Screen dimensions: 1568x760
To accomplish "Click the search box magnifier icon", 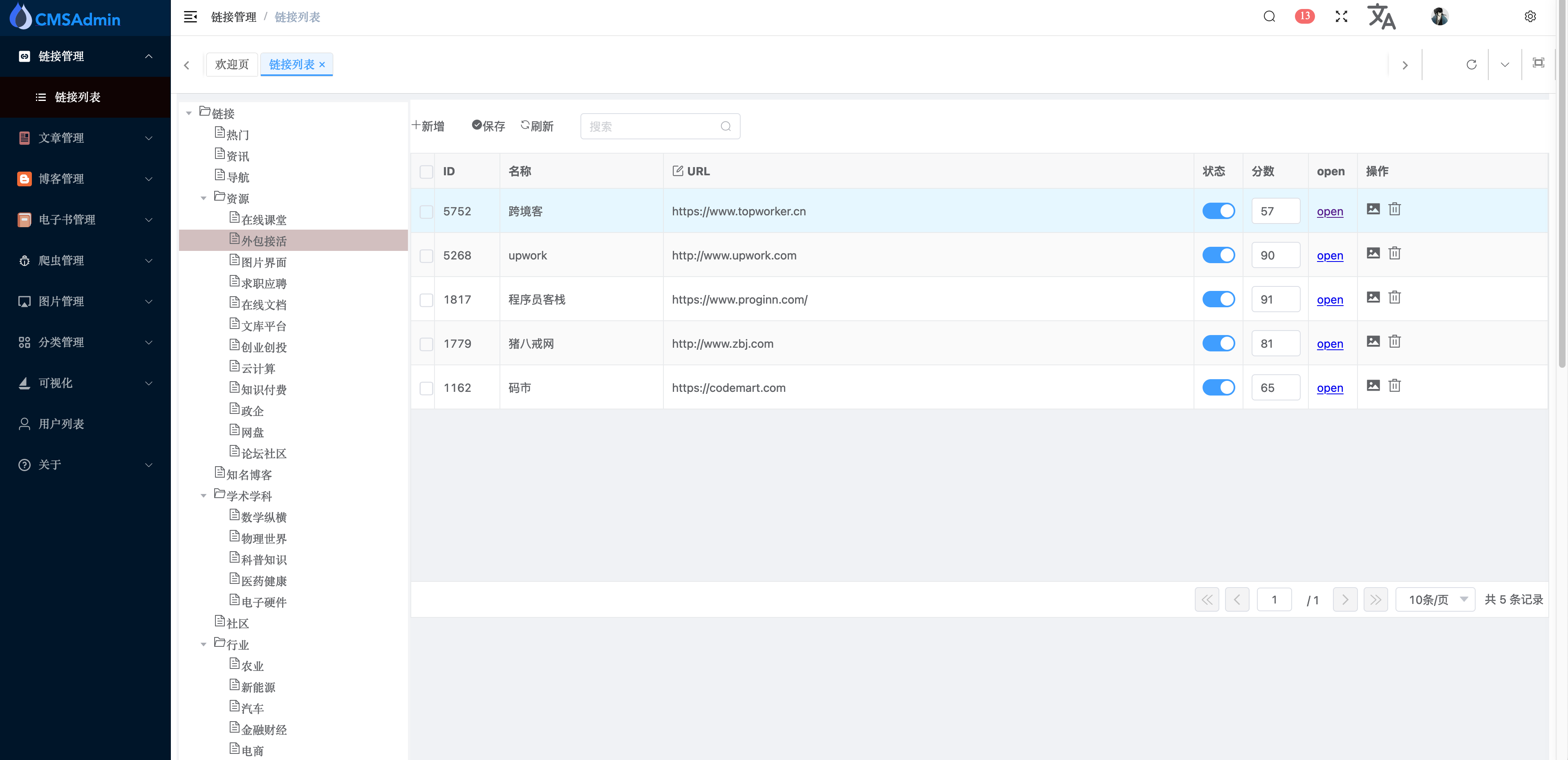I will coord(726,127).
